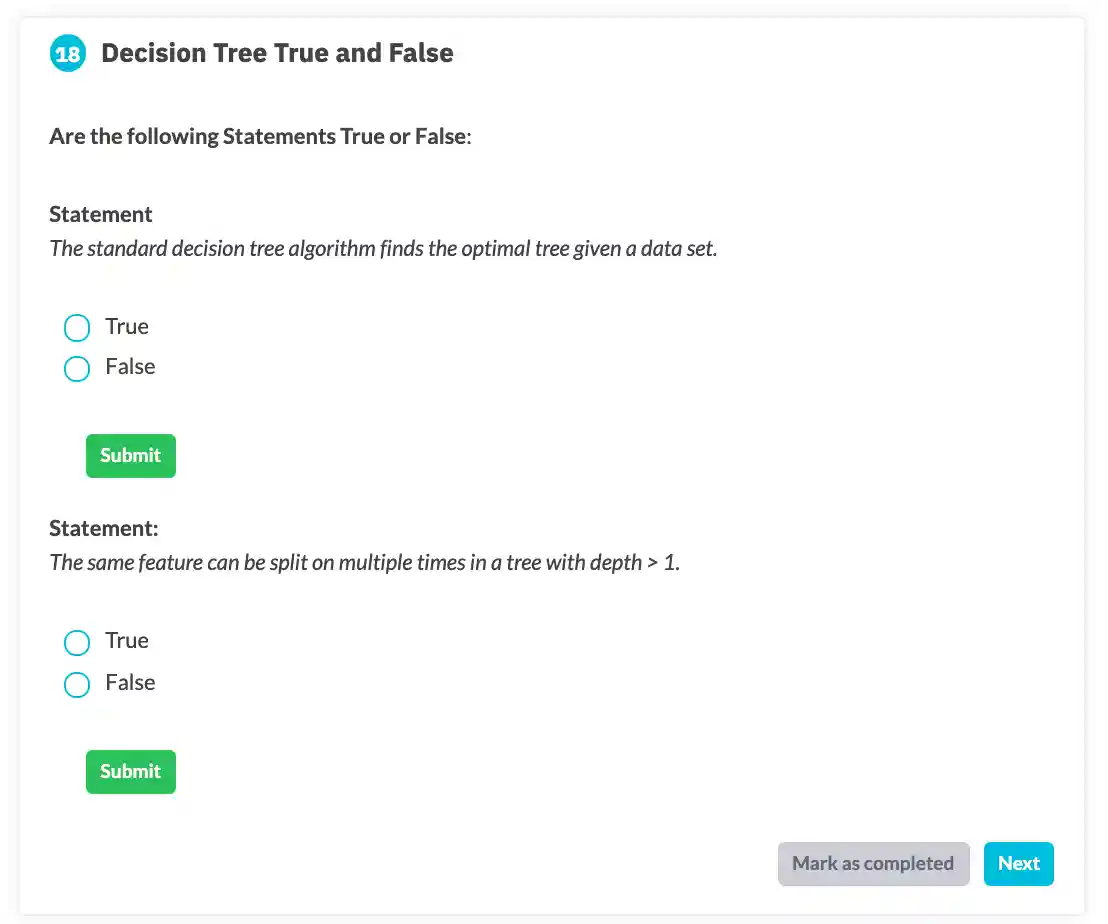Submit the optimal tree statement answer
The width and height of the screenshot is (1108, 924).
coord(130,456)
